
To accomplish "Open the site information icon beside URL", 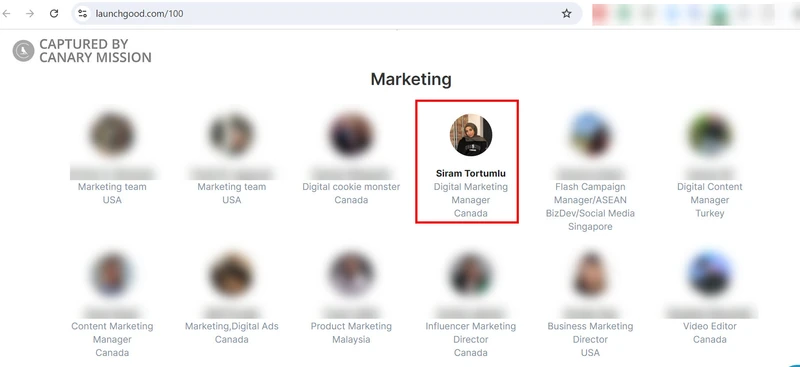I will tap(83, 14).
